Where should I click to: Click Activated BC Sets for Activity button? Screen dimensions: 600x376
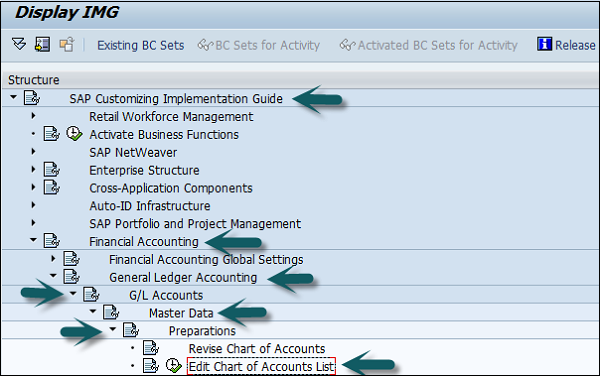pyautogui.click(x=429, y=45)
